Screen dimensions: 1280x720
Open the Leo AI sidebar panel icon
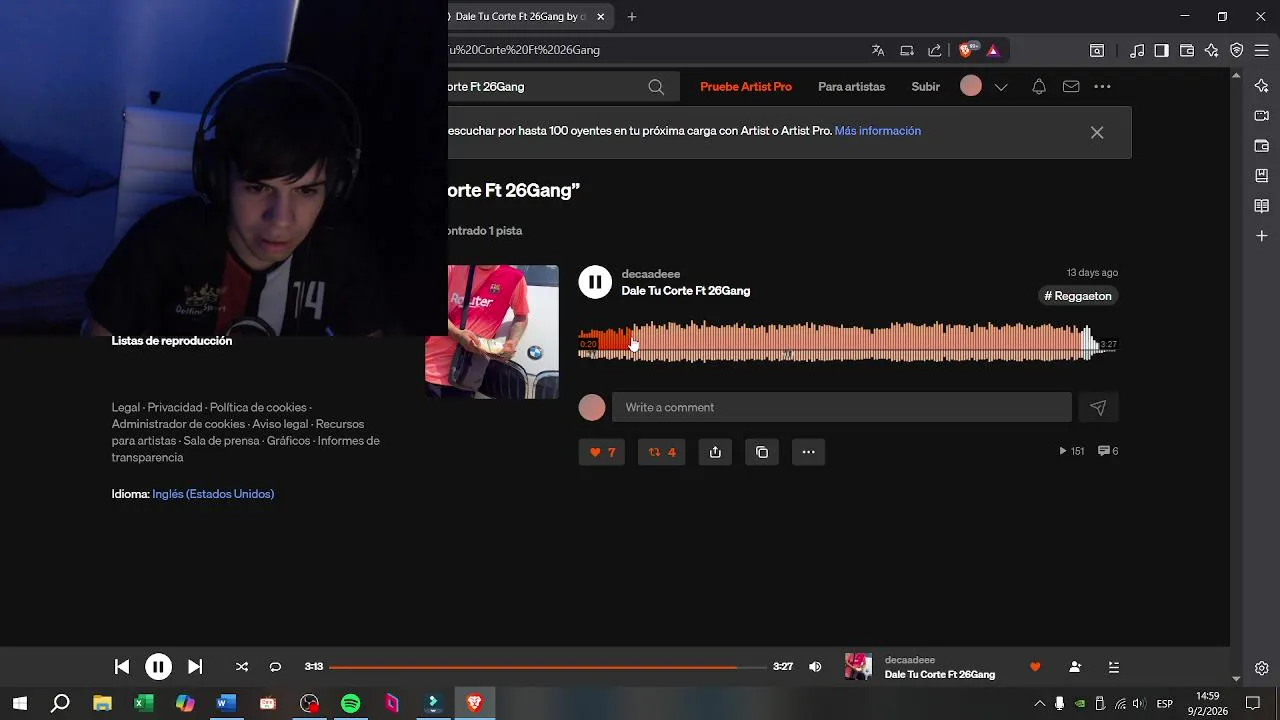1262,86
